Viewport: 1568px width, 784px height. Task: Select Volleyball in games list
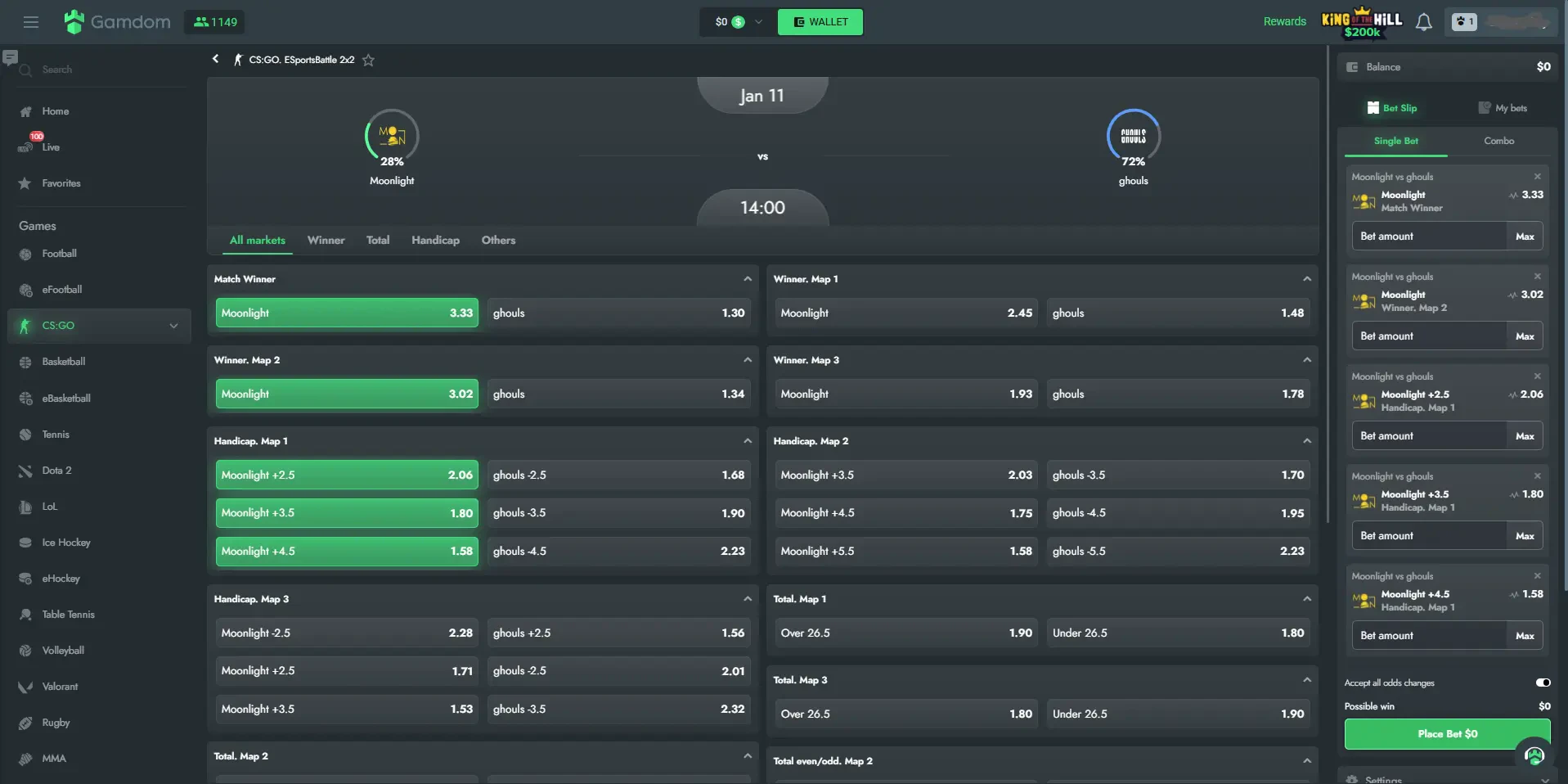tap(63, 651)
